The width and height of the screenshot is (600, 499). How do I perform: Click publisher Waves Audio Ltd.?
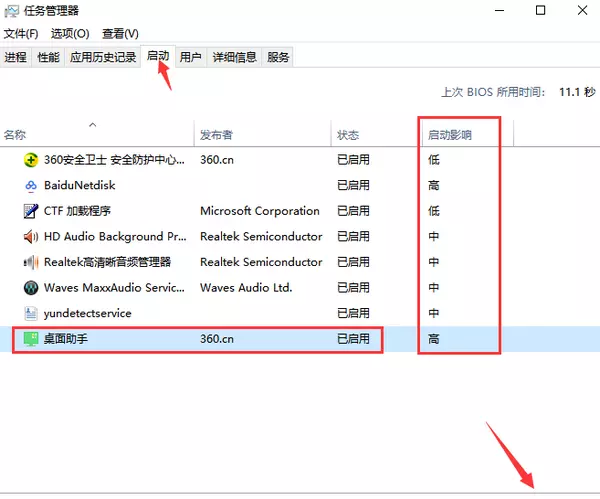pyautogui.click(x=246, y=287)
